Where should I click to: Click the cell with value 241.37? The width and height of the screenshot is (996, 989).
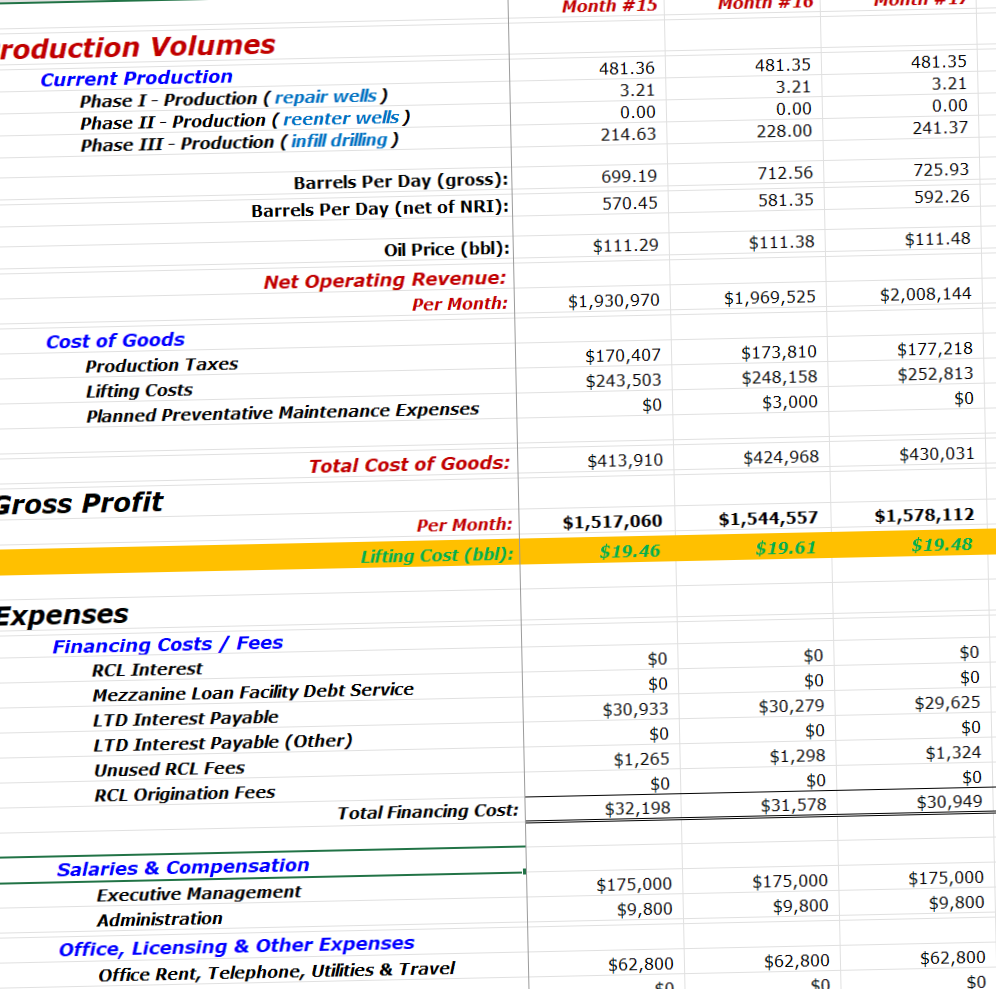940,128
